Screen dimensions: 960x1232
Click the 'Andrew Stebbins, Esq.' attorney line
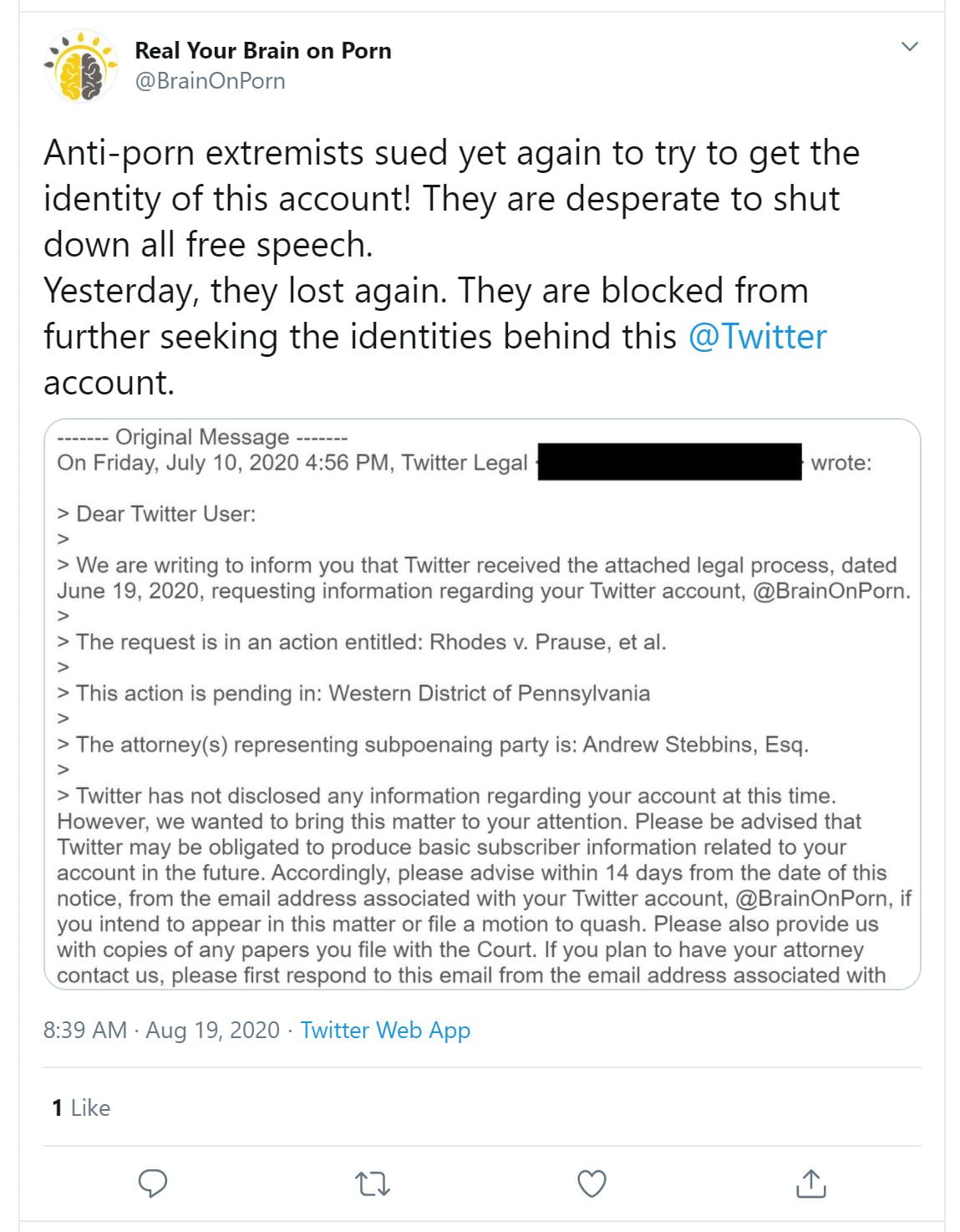coord(442,745)
